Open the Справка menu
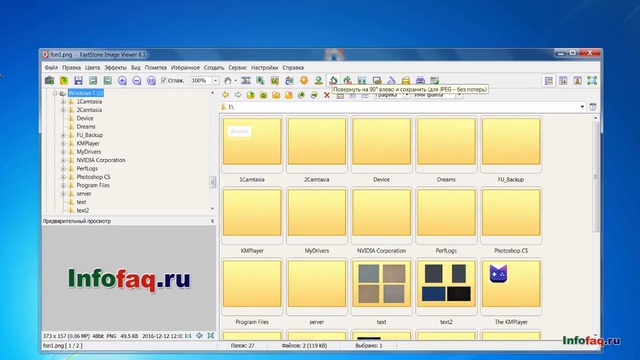This screenshot has width=640, height=360. click(x=293, y=68)
